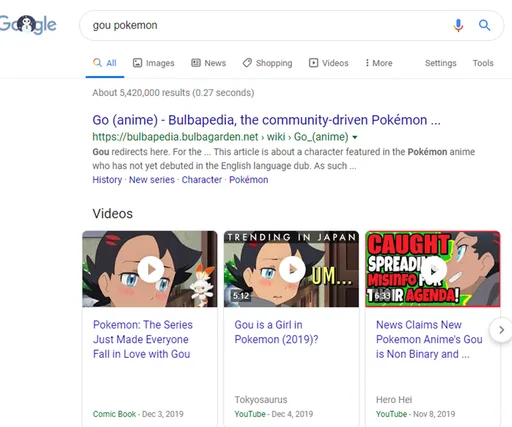The width and height of the screenshot is (512, 427).
Task: Open the Videos tab
Action: [328, 63]
